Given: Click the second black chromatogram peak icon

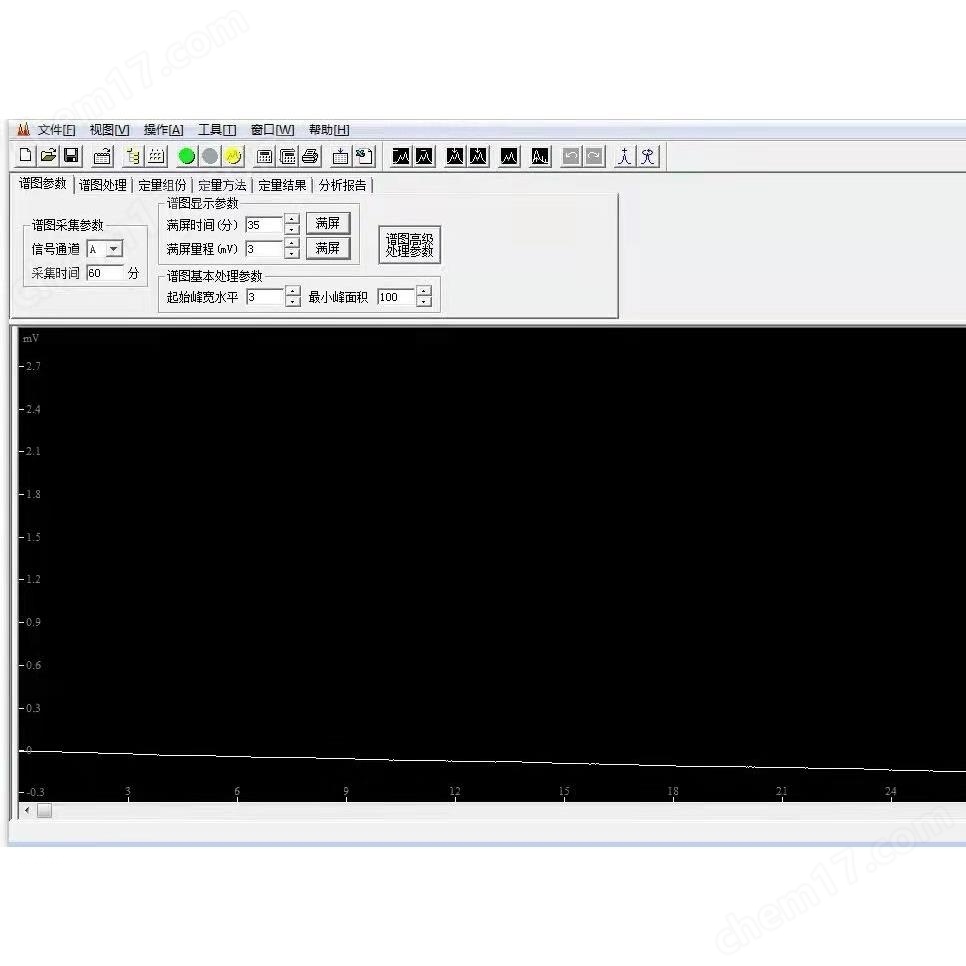Looking at the screenshot, I should (424, 156).
